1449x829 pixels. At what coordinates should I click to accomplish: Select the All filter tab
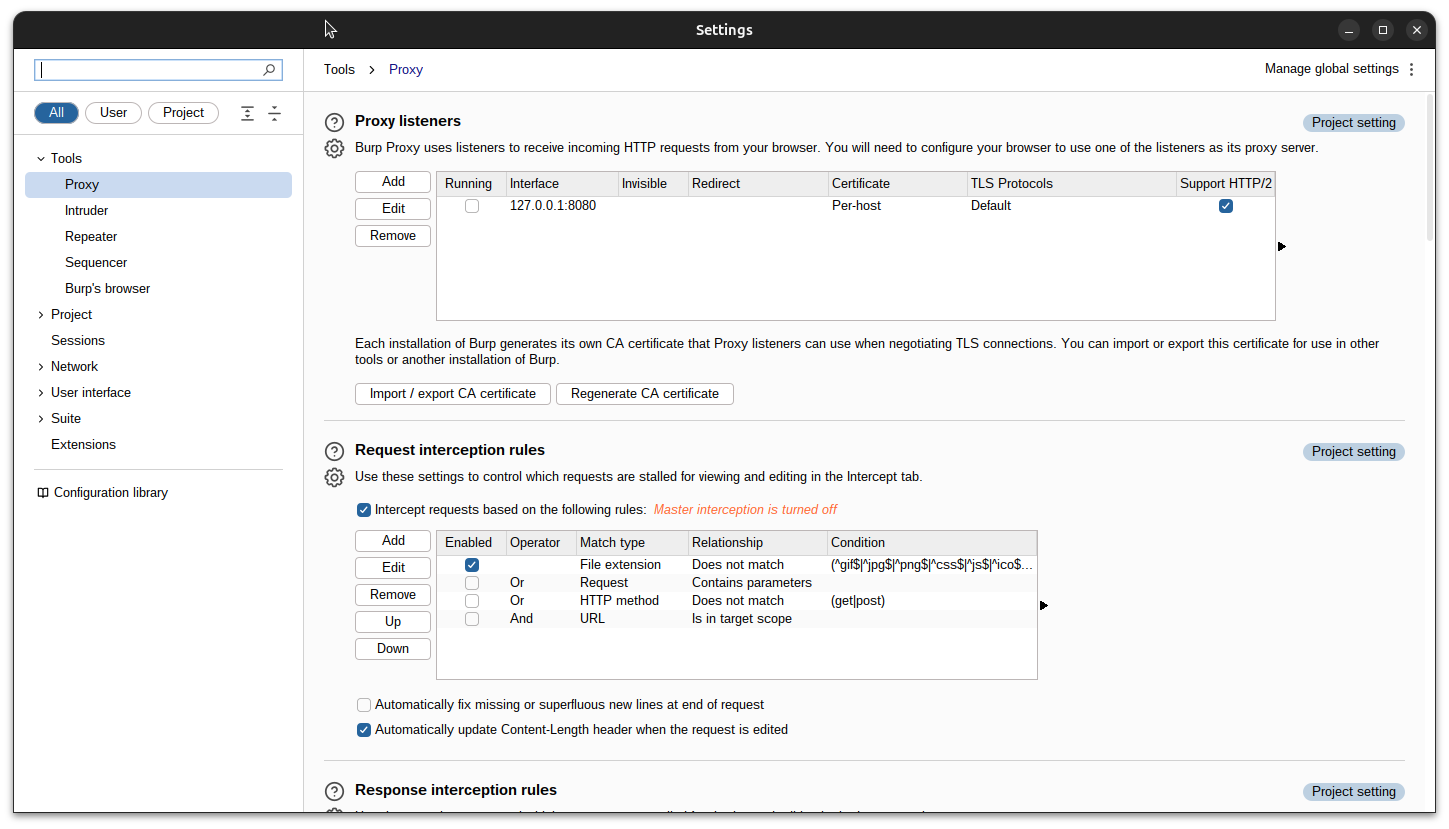point(57,113)
